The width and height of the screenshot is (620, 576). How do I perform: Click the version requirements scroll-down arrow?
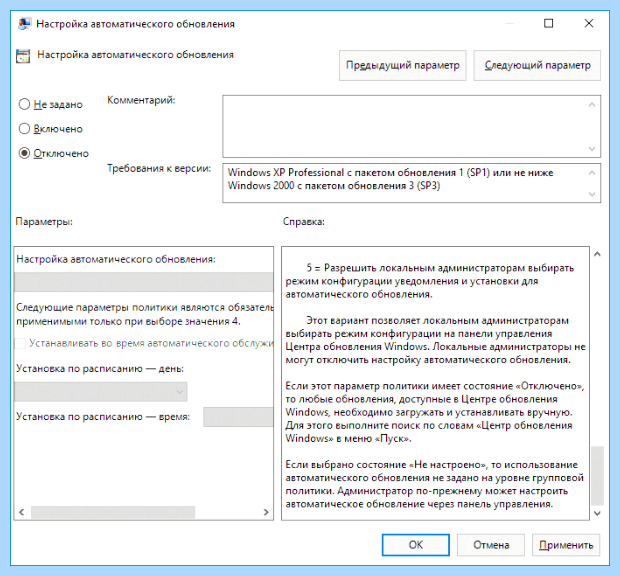[x=592, y=194]
